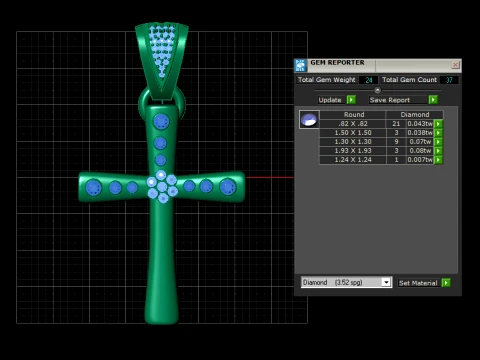Click the collapse handle under Total Gem Weight
This screenshot has width=480, height=360.
377,90
